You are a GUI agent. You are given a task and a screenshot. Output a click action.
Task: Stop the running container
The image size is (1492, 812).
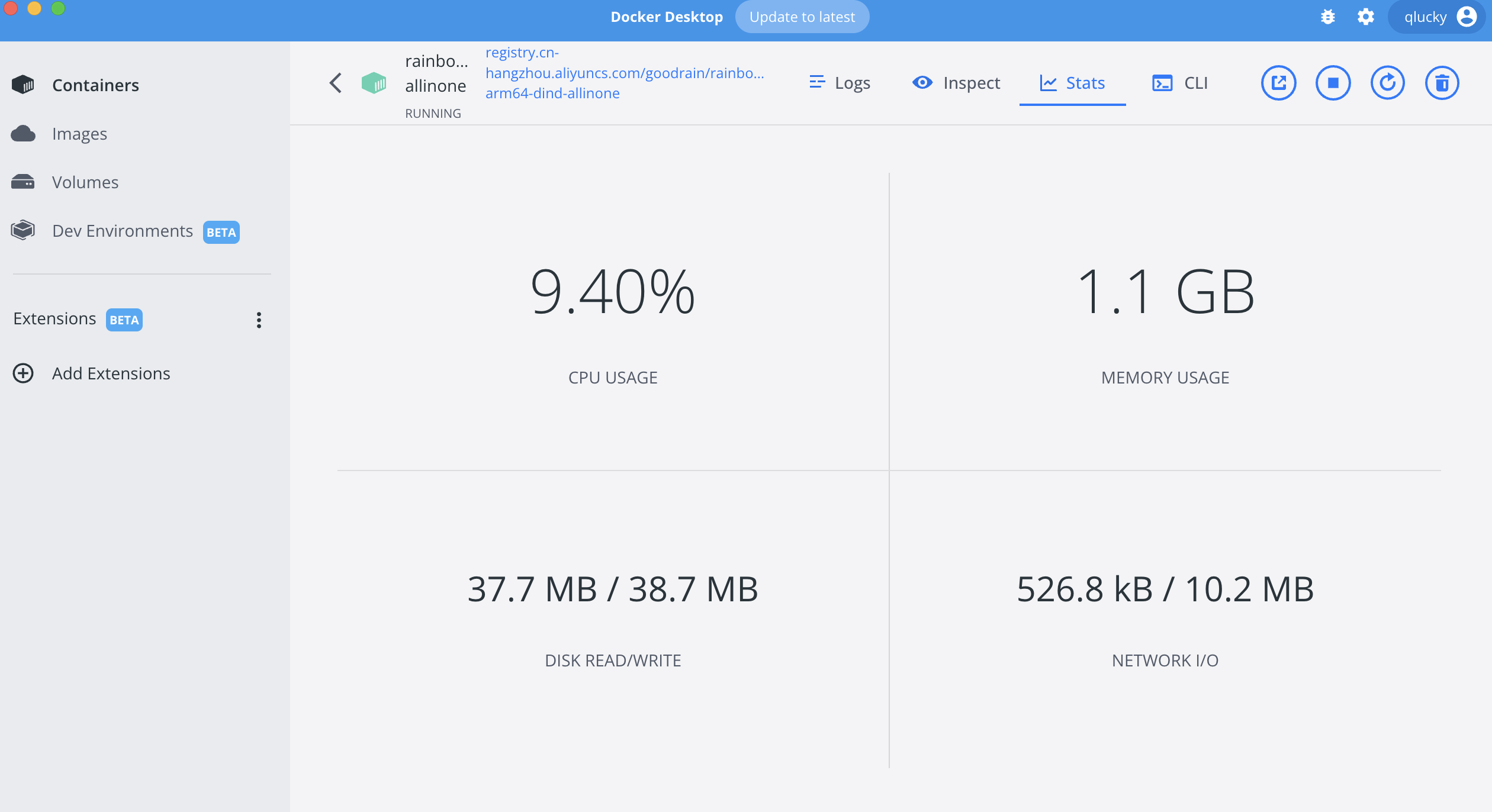pyautogui.click(x=1333, y=83)
